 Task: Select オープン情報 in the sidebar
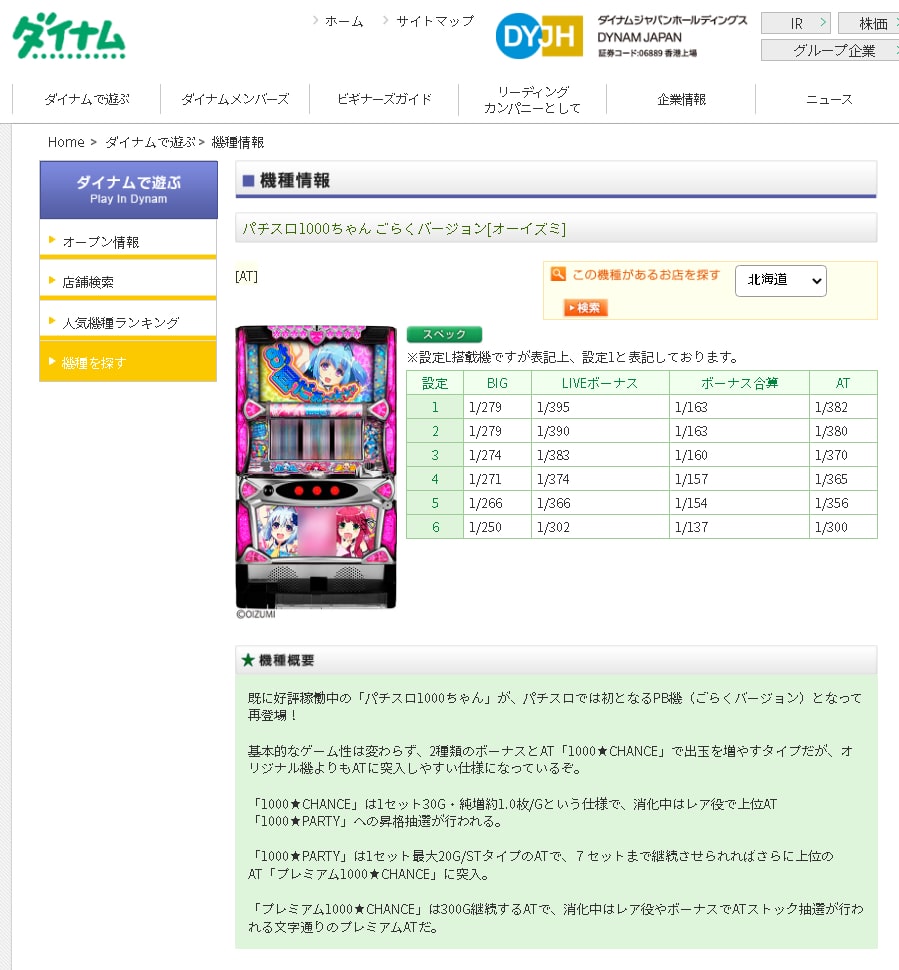coord(128,241)
